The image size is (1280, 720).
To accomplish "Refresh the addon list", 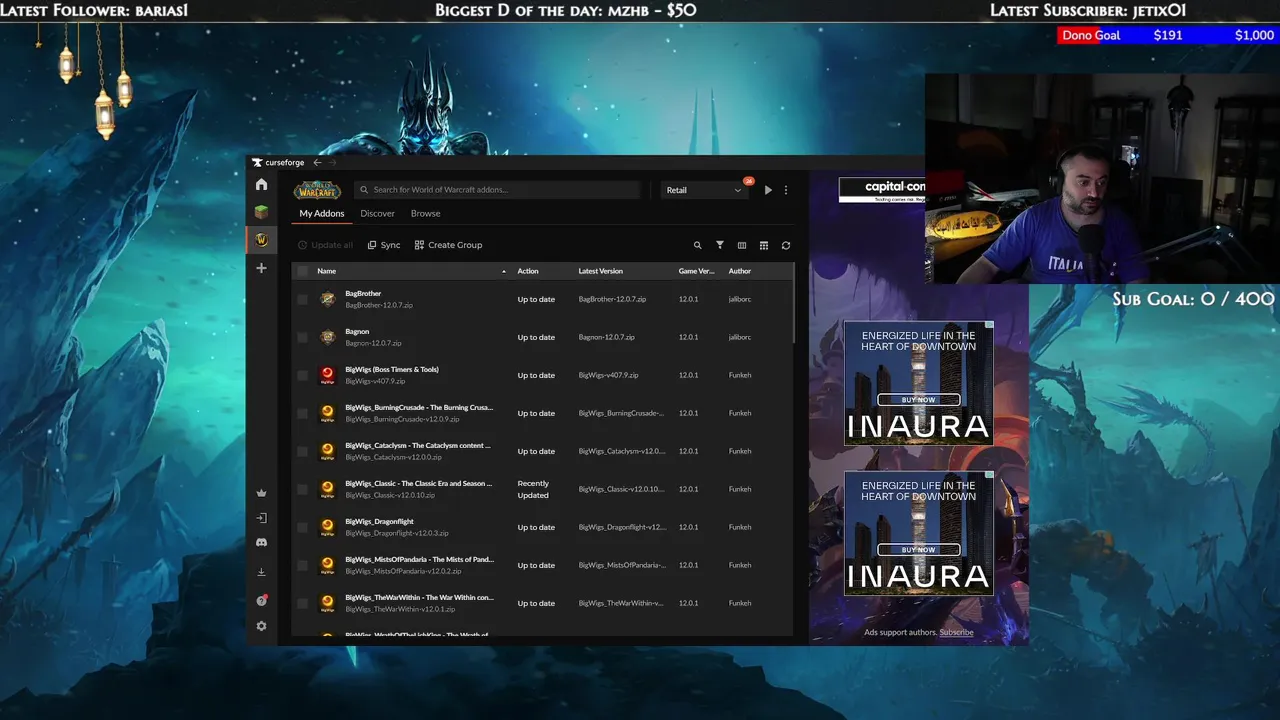I will coord(786,245).
